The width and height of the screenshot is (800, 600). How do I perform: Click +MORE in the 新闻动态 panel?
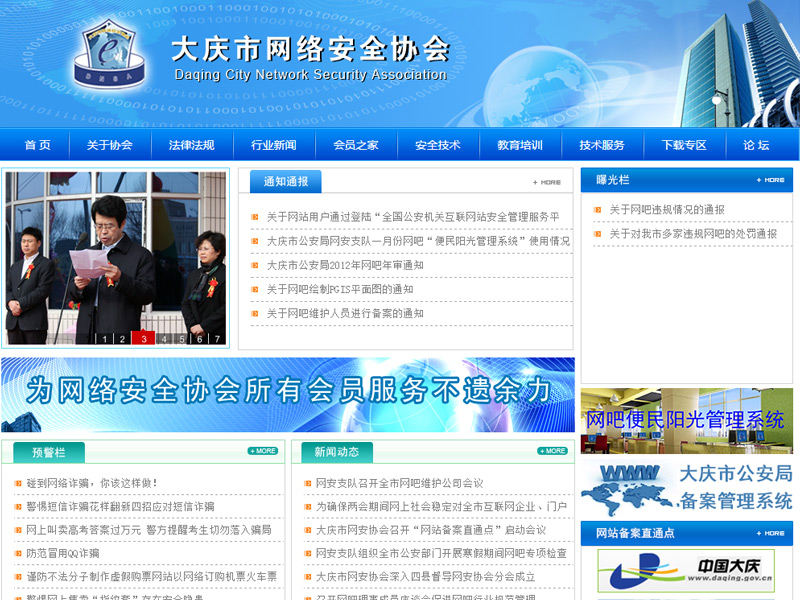tap(551, 450)
